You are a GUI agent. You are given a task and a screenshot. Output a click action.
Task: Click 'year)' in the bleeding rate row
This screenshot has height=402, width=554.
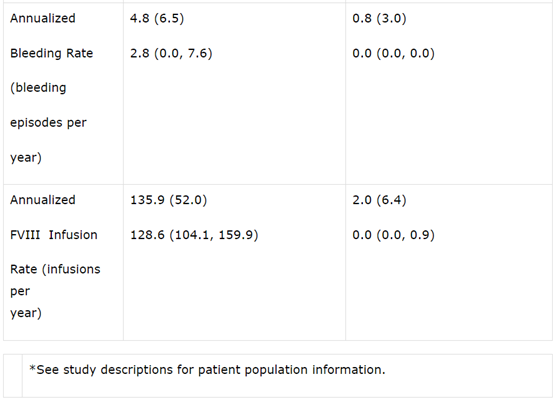point(26,158)
